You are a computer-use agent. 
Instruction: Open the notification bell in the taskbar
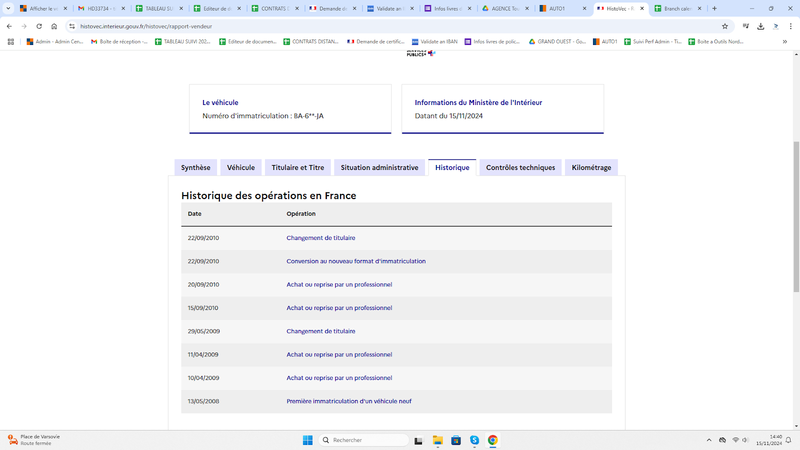[788, 440]
